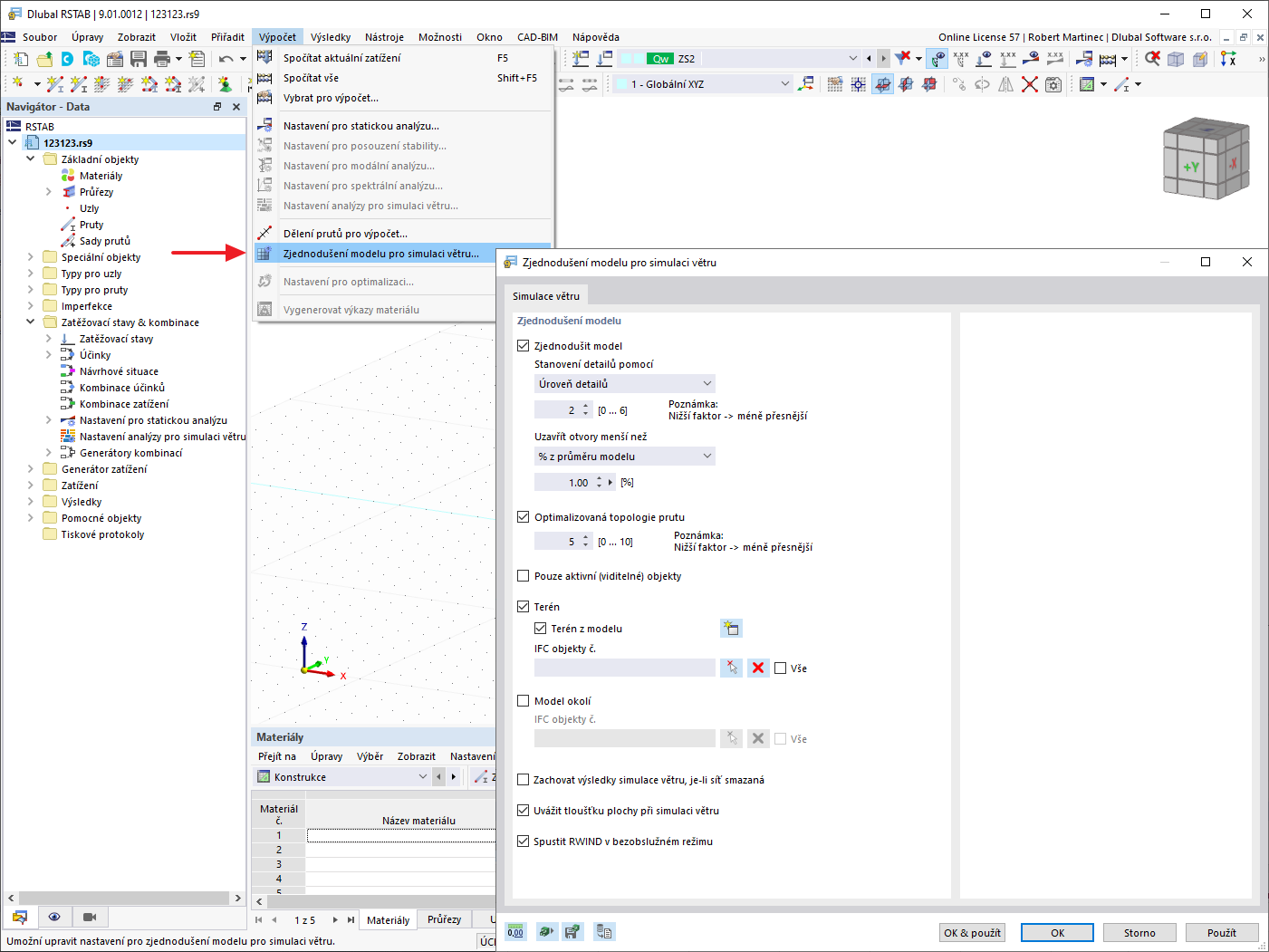1269x952 pixels.
Task: Click the red X to clear IFC objekty selection
Action: pos(758,668)
